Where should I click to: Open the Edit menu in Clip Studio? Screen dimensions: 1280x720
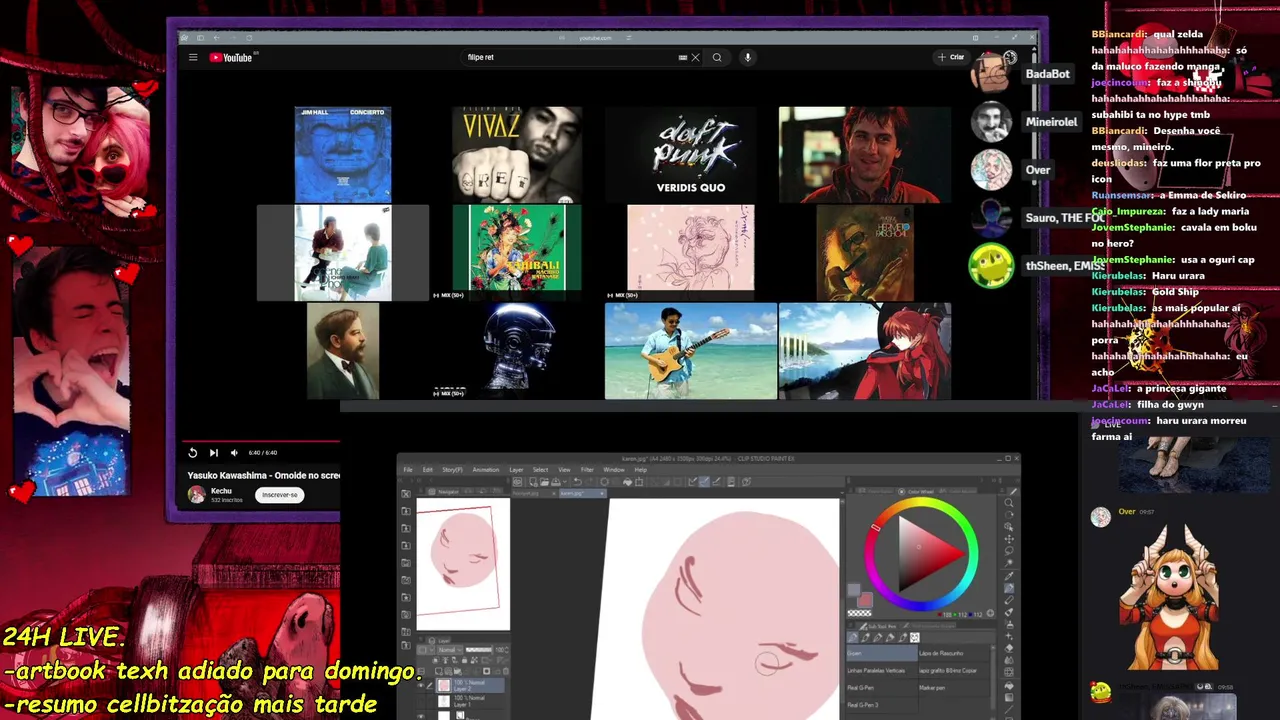click(x=427, y=470)
